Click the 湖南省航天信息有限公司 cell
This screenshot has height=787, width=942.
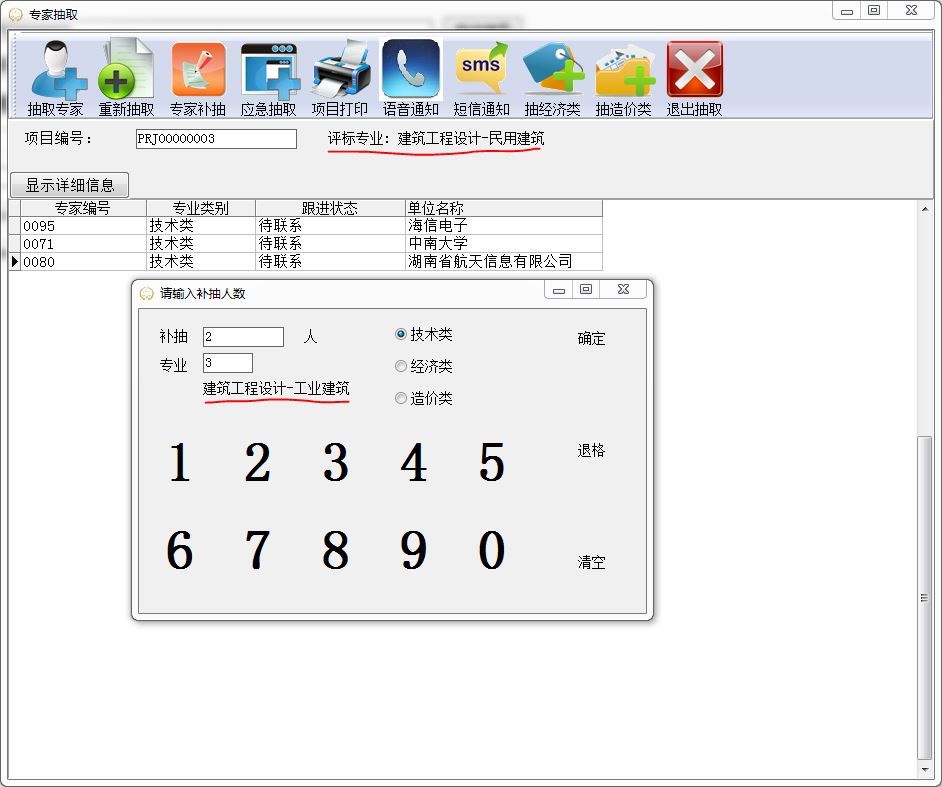(503, 261)
